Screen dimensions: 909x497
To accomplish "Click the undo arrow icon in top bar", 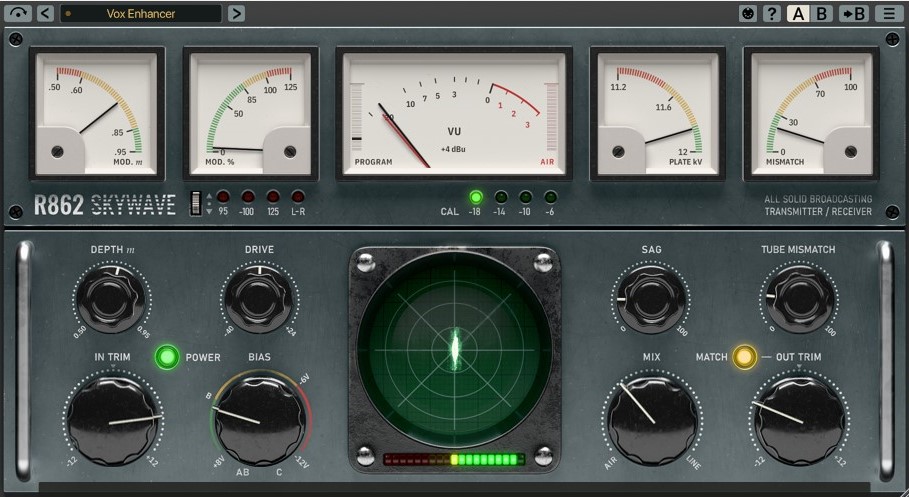I will [18, 13].
